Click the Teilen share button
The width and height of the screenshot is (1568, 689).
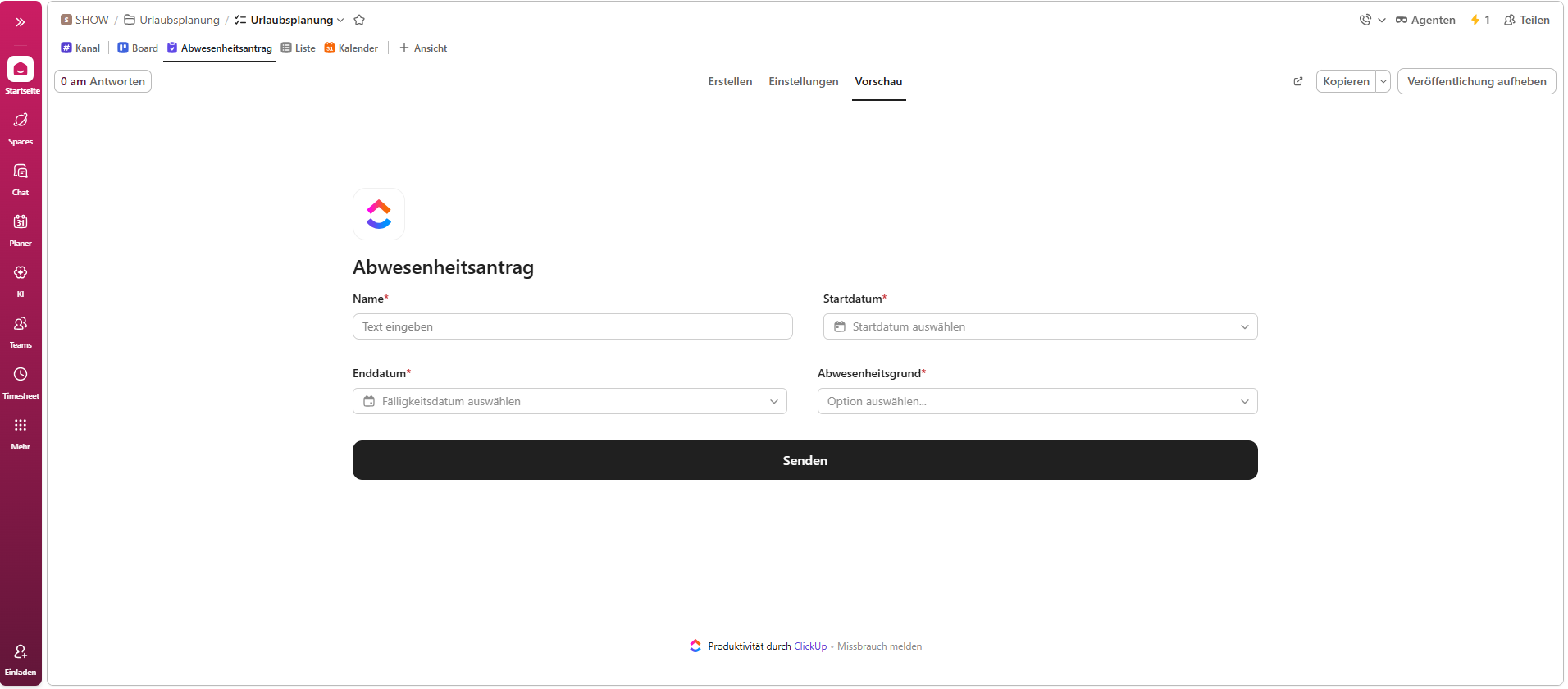coord(1527,20)
